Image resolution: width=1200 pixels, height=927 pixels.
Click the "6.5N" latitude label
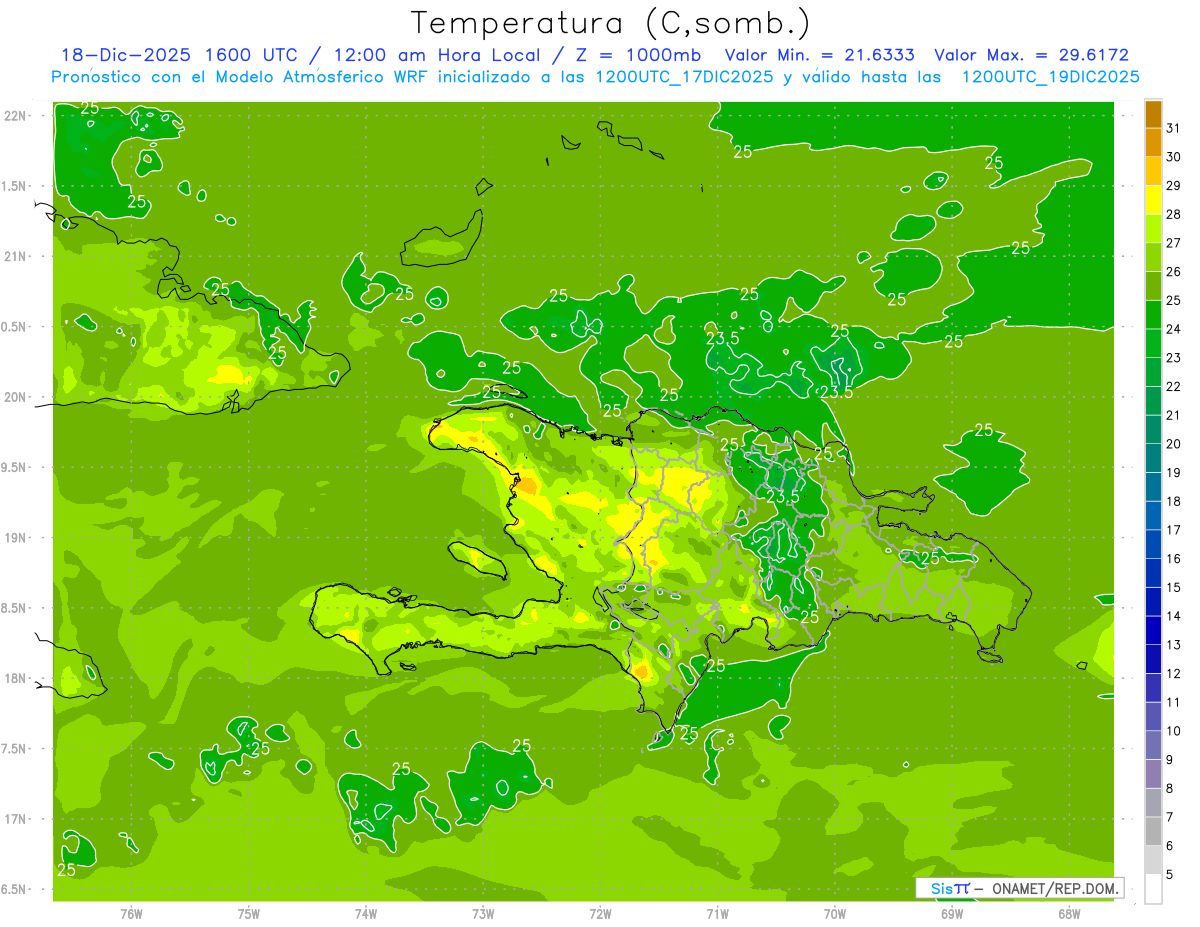pyautogui.click(x=14, y=889)
